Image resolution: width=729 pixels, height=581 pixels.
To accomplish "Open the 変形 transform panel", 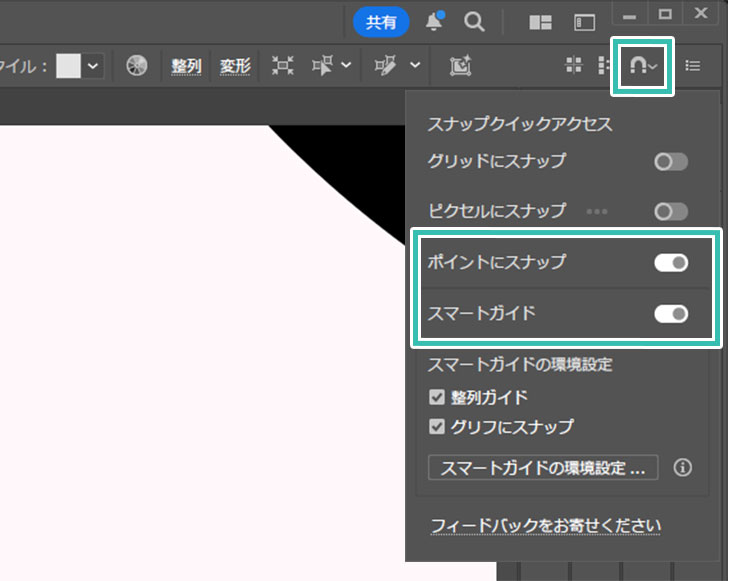I will (235, 66).
